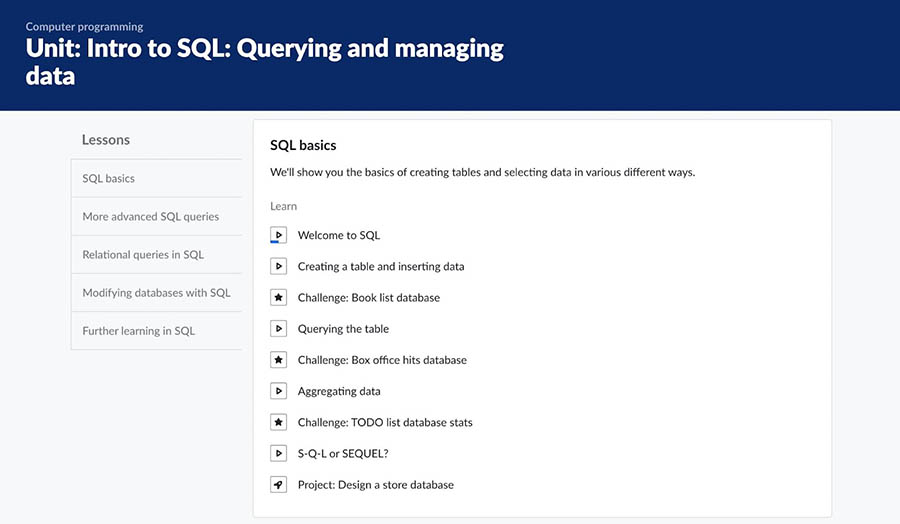The image size is (900, 524).
Task: Click rocket icon for Design a store database
Action: coord(279,484)
